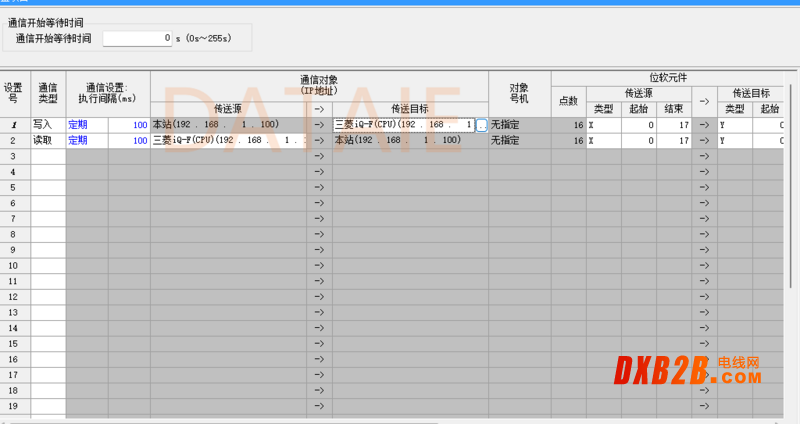Select row 1 source 本站(192.168.1.100)
This screenshot has height=424, width=800.
[x=228, y=125]
